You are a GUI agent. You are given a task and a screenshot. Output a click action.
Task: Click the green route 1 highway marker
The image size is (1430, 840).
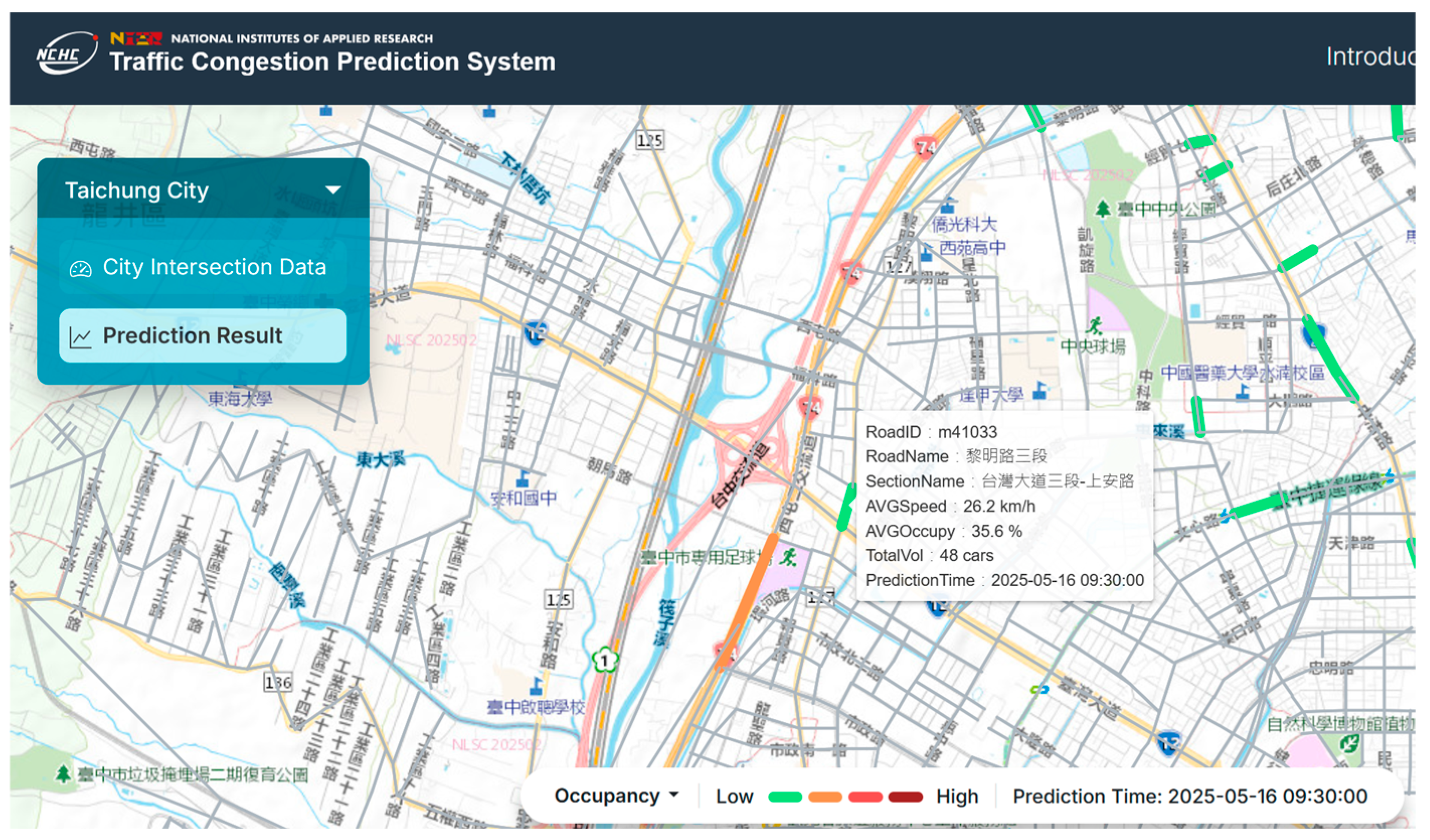coord(605,661)
